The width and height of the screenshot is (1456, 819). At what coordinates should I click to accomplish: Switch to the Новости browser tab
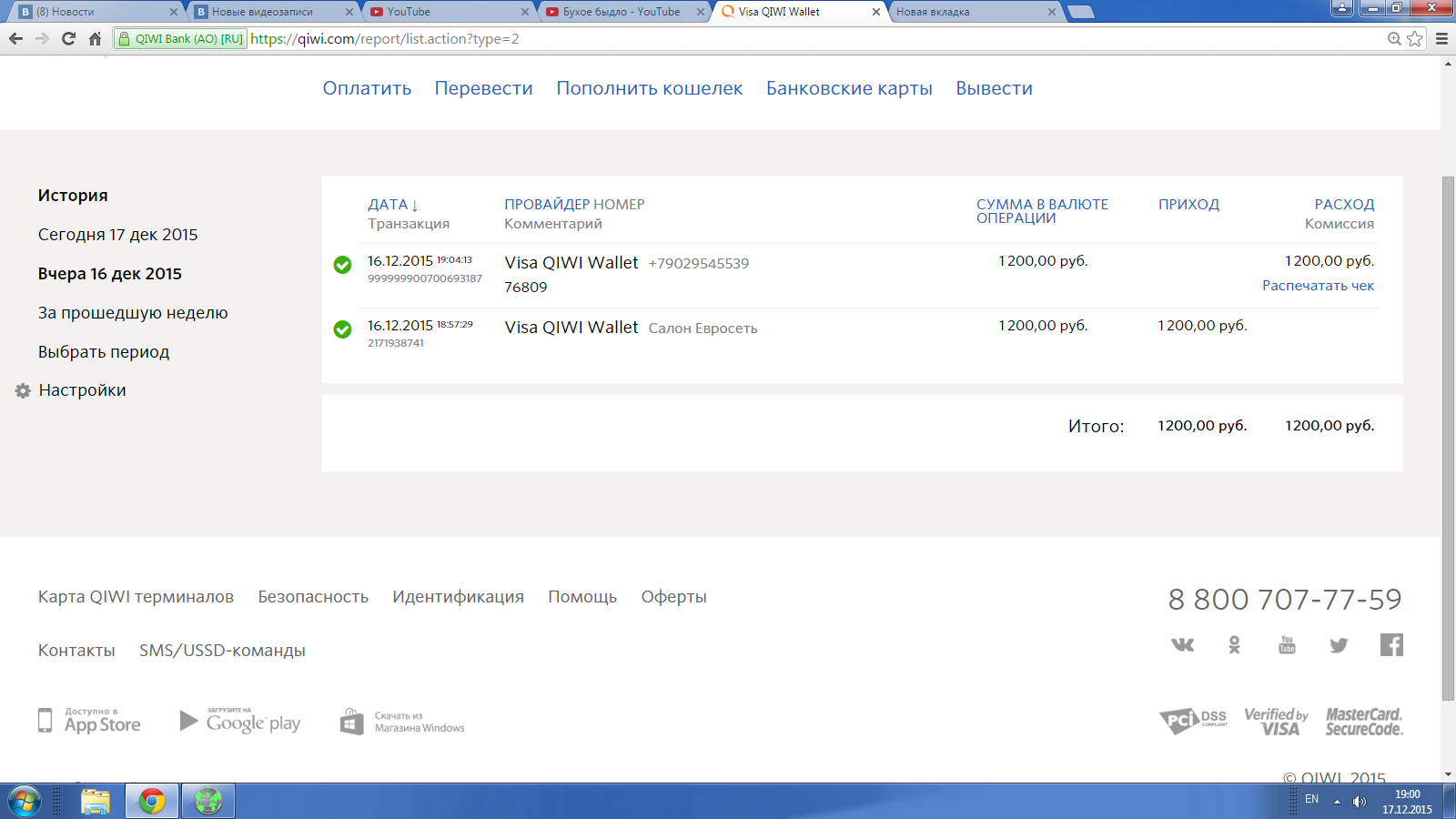click(97, 12)
